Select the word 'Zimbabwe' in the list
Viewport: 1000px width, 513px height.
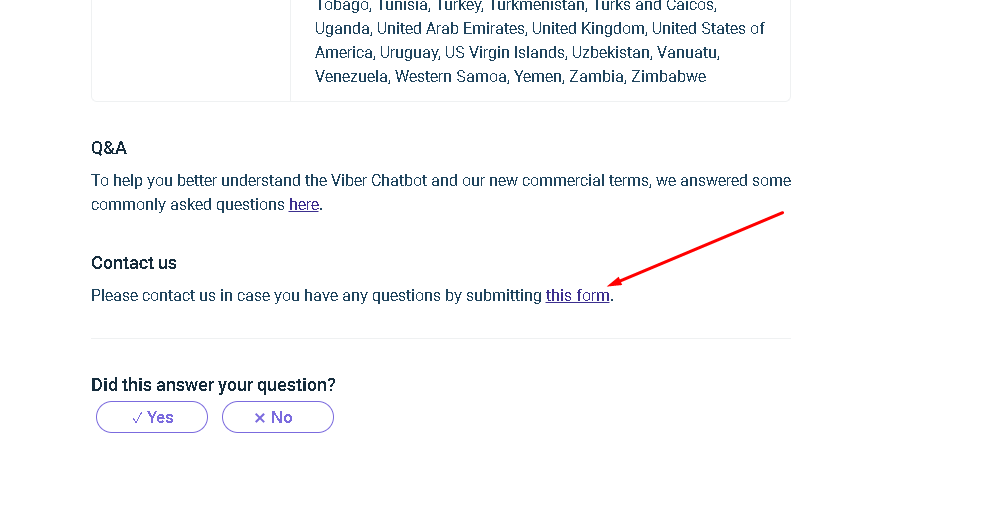tap(668, 76)
